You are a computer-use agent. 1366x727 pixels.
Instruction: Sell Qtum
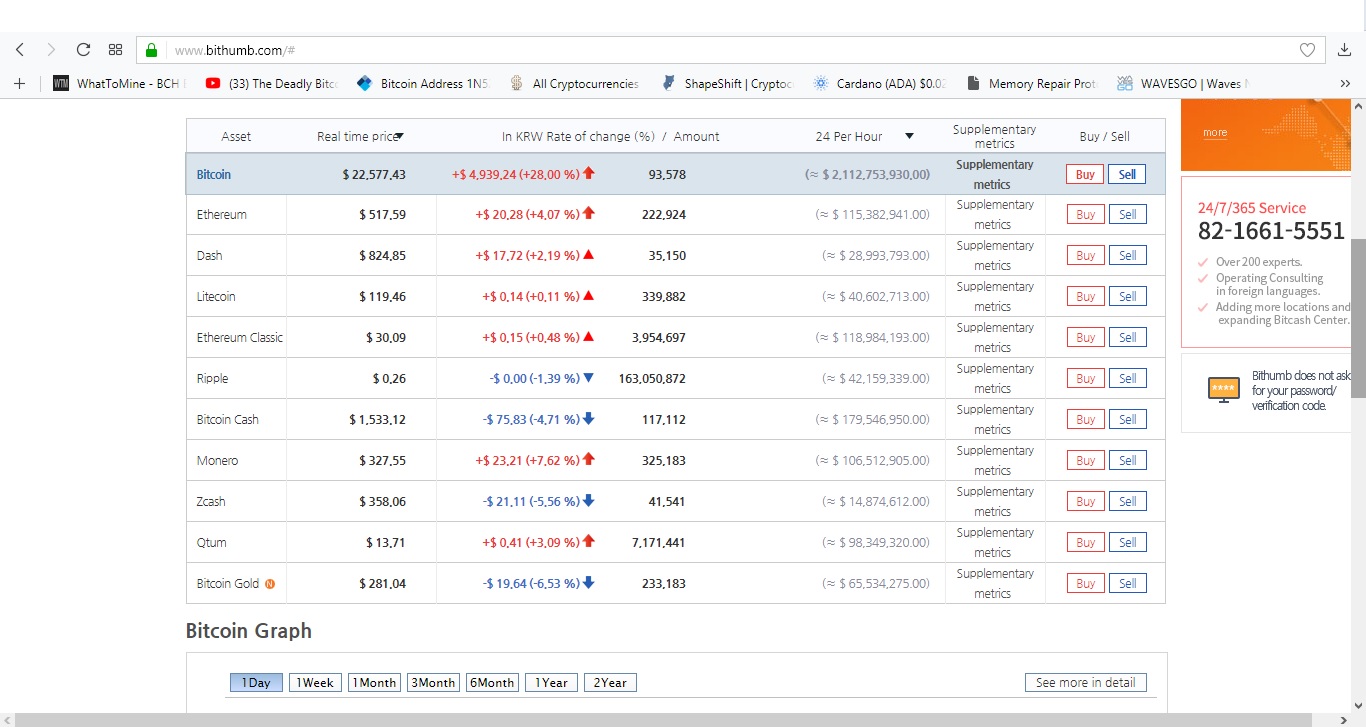[1127, 542]
